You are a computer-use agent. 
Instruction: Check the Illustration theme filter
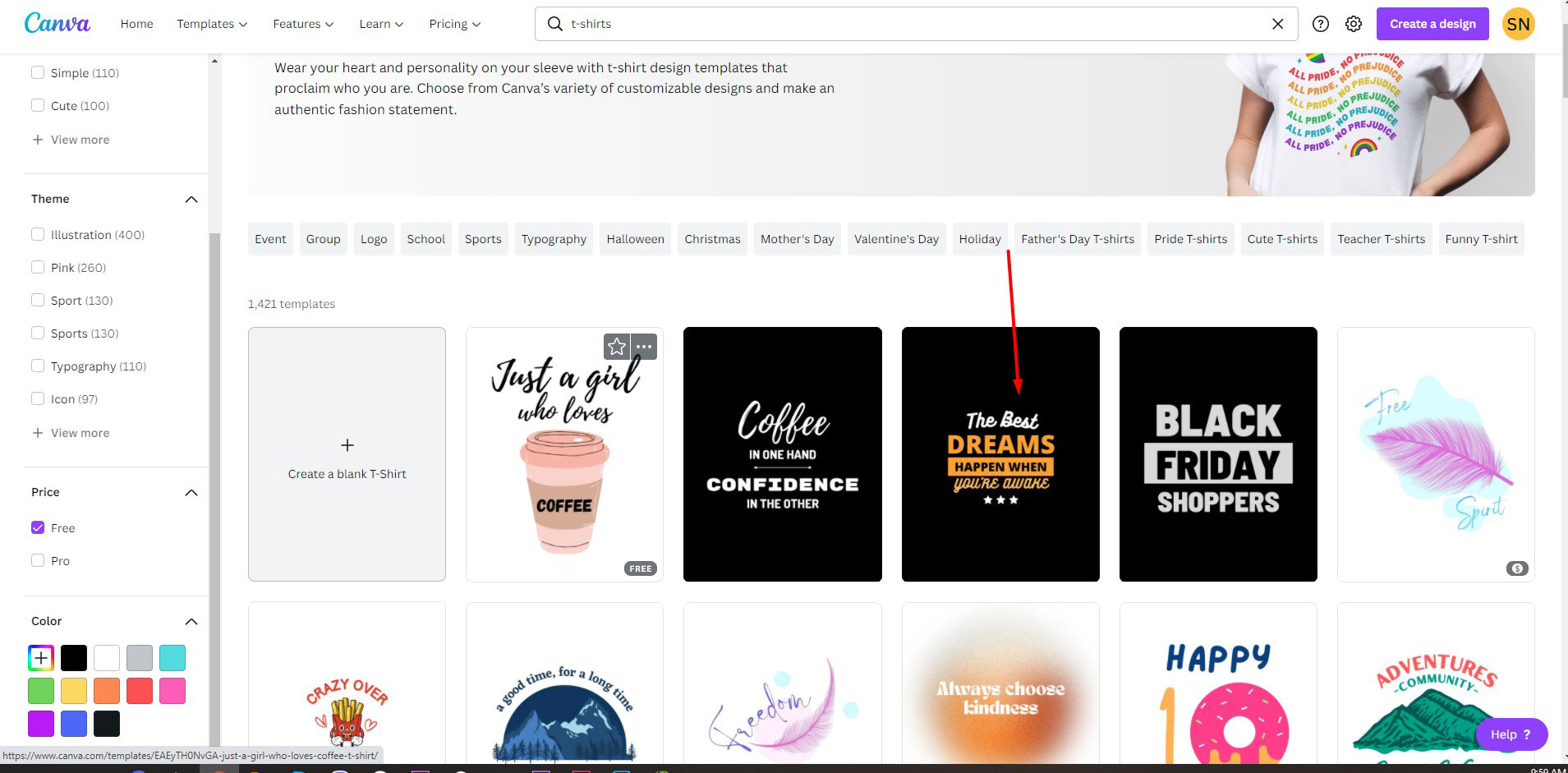pyautogui.click(x=38, y=234)
